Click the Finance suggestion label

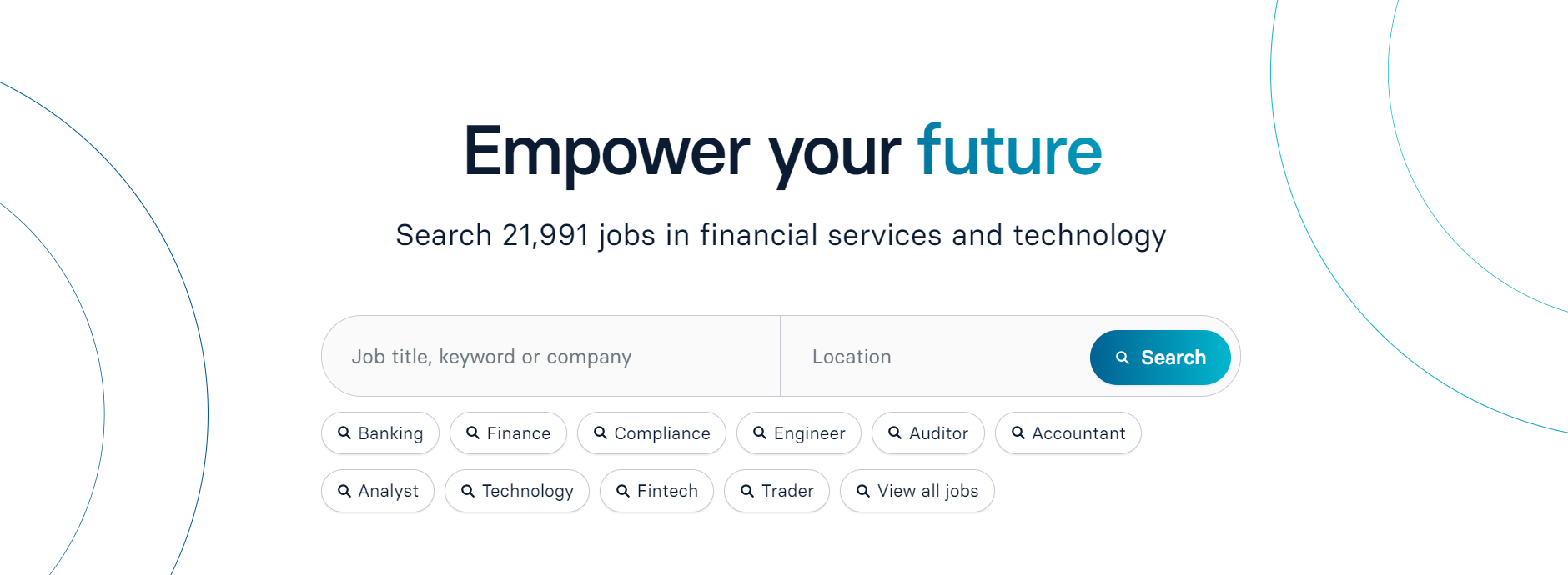(x=518, y=433)
